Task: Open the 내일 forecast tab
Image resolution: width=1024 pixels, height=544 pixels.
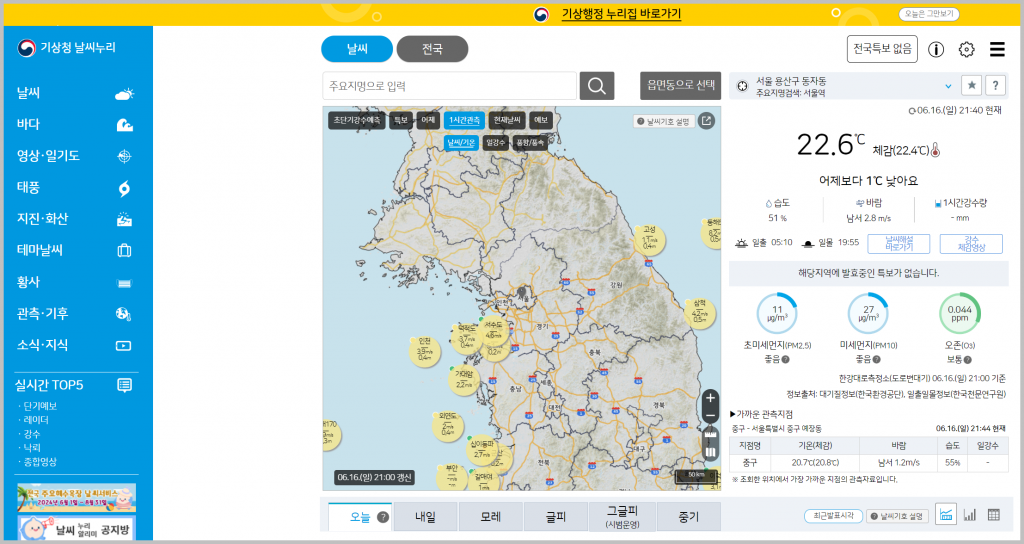Action: (425, 517)
